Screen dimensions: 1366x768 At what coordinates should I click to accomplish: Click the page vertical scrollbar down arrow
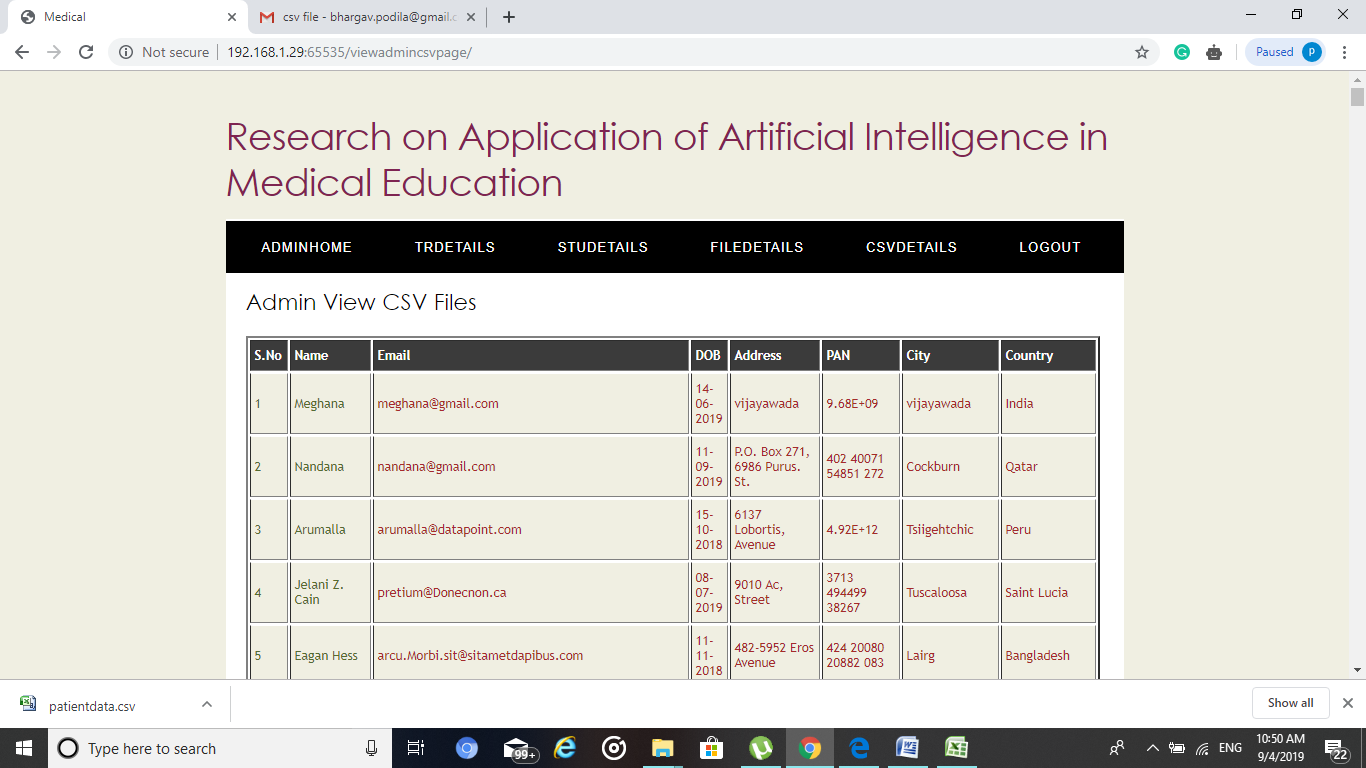tap(1357, 670)
